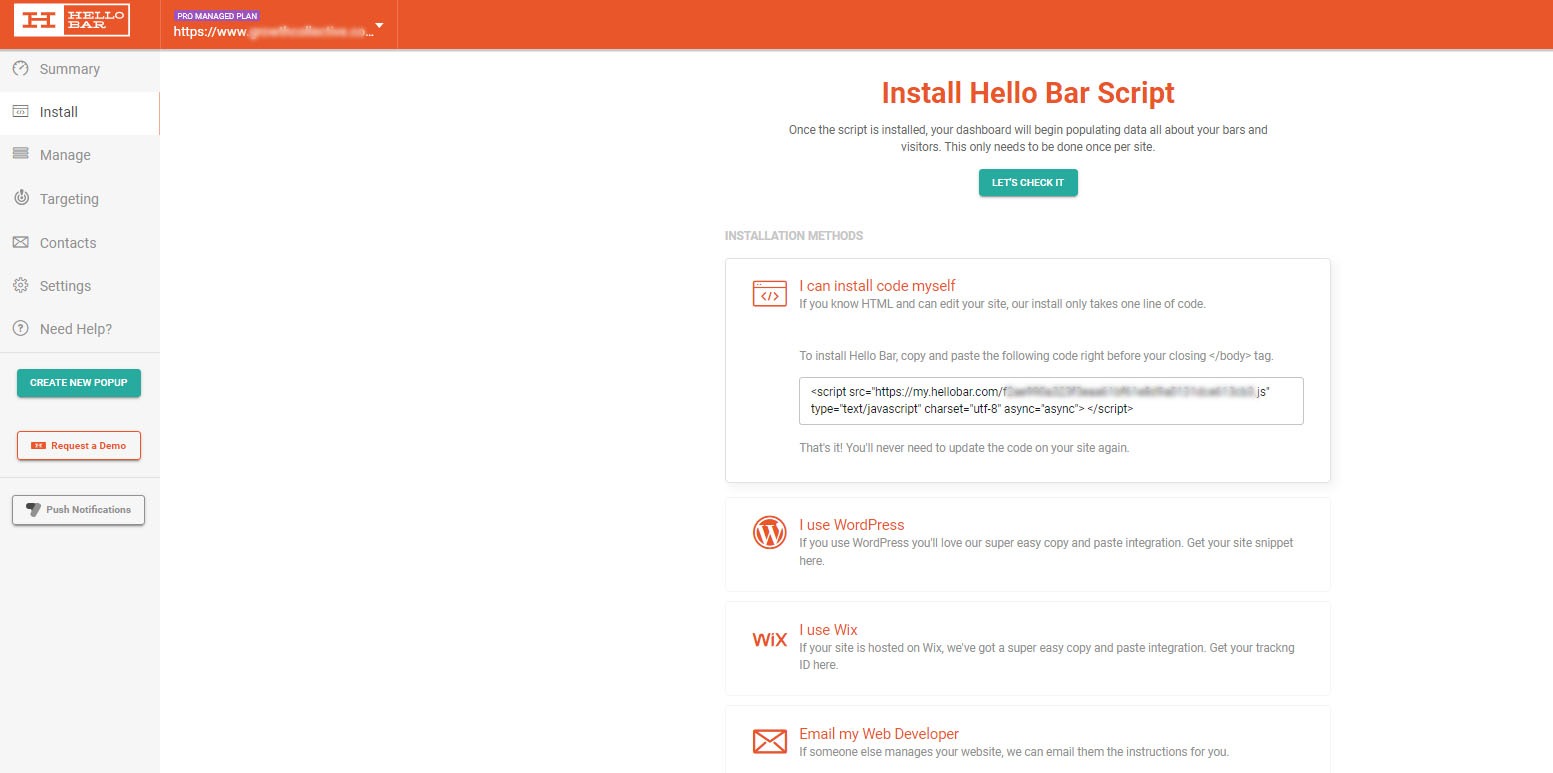
Task: Click the Contacts envelope icon
Action: (22, 242)
